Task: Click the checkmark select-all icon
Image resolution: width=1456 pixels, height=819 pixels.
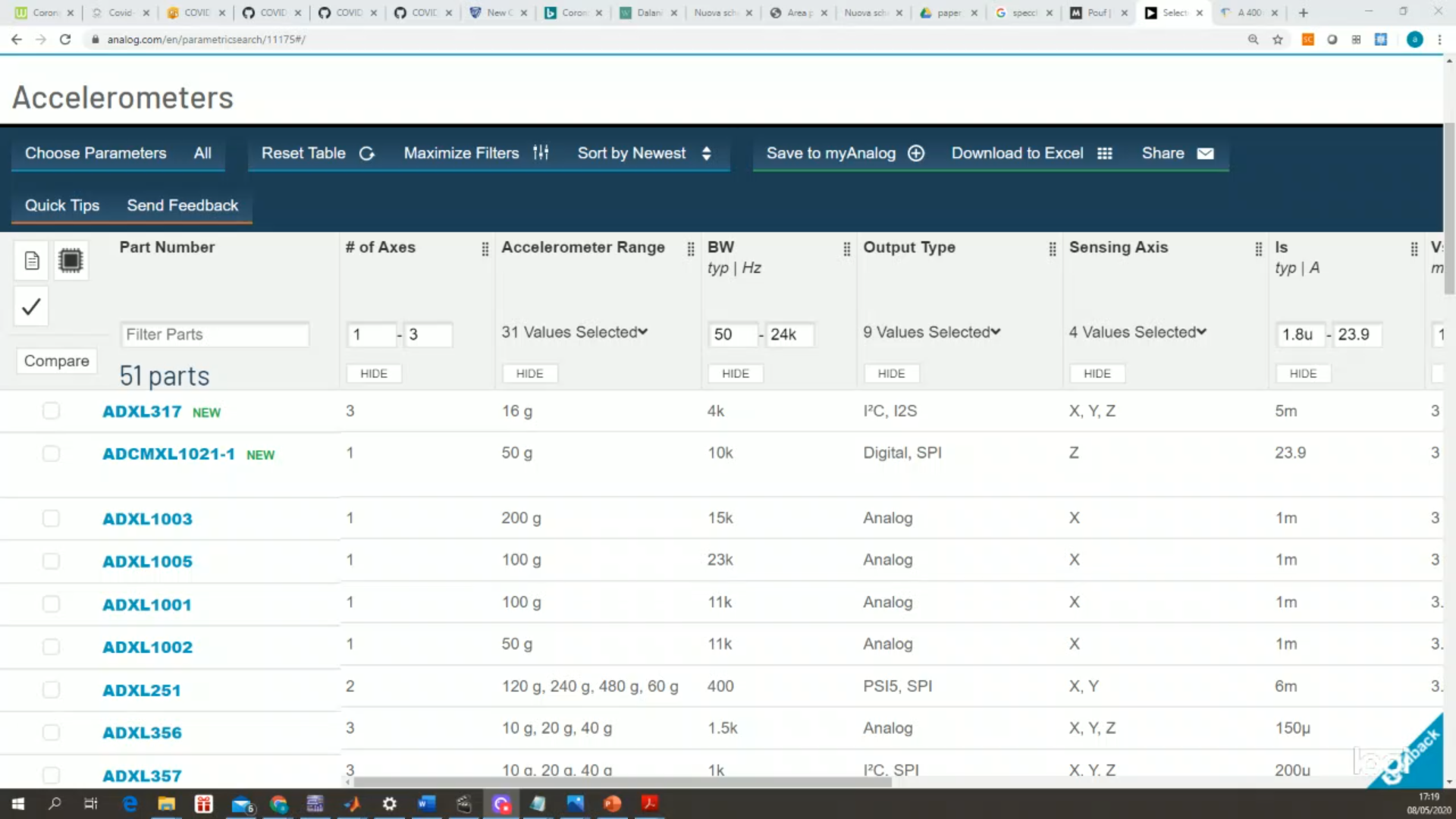Action: [31, 307]
